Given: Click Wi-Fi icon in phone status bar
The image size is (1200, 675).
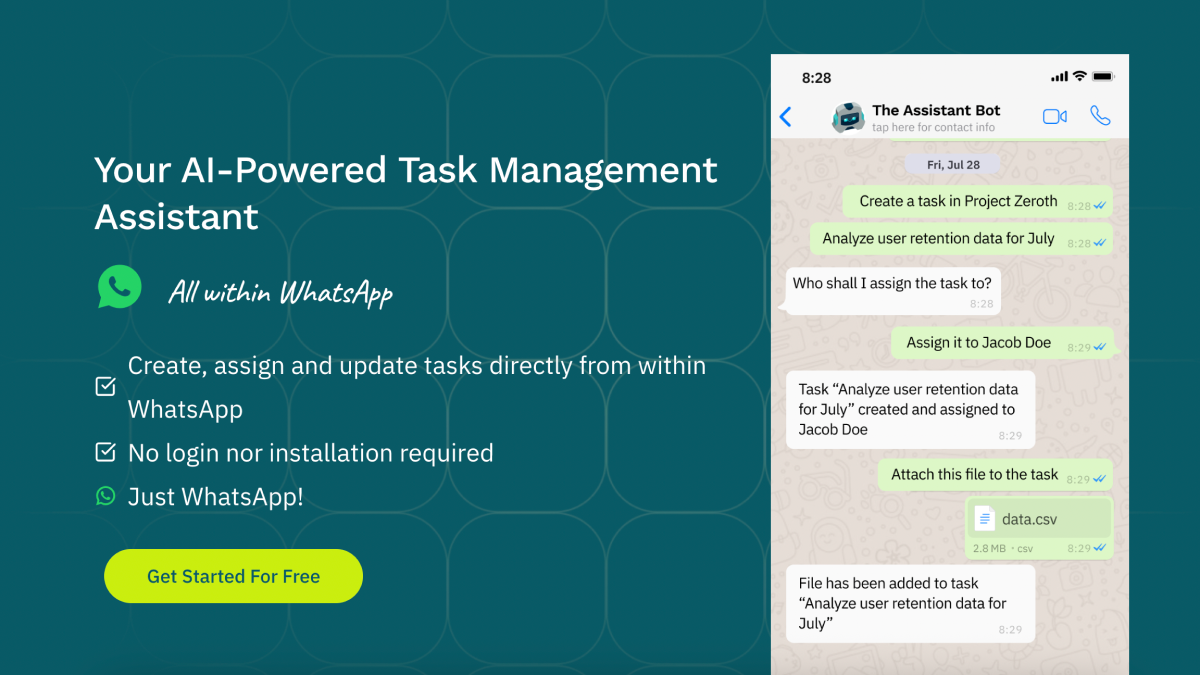Looking at the screenshot, I should (x=1080, y=77).
